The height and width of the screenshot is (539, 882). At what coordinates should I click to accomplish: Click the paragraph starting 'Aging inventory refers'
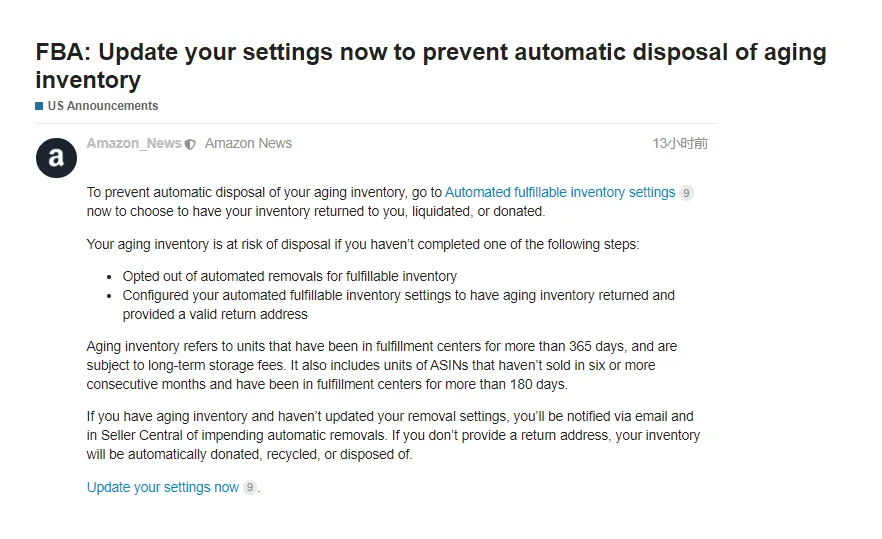[x=381, y=365]
